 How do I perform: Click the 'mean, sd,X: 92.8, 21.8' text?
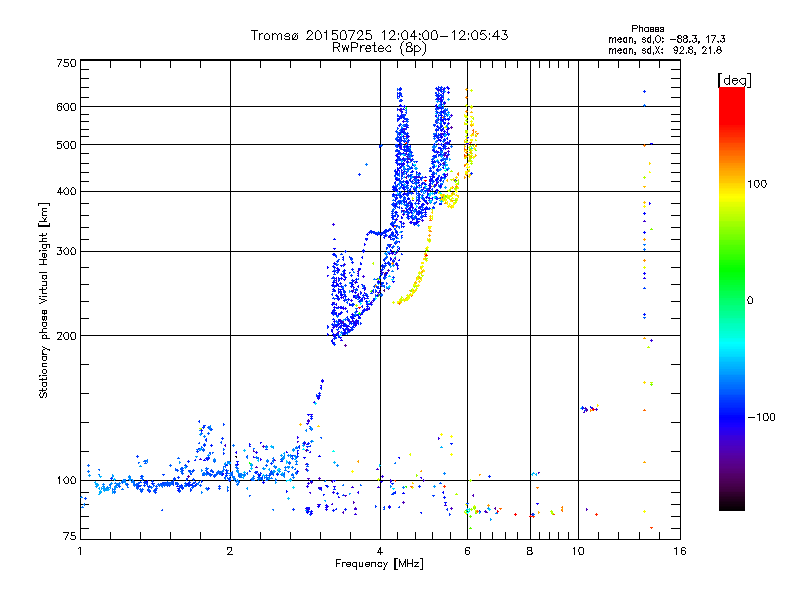click(x=665, y=50)
